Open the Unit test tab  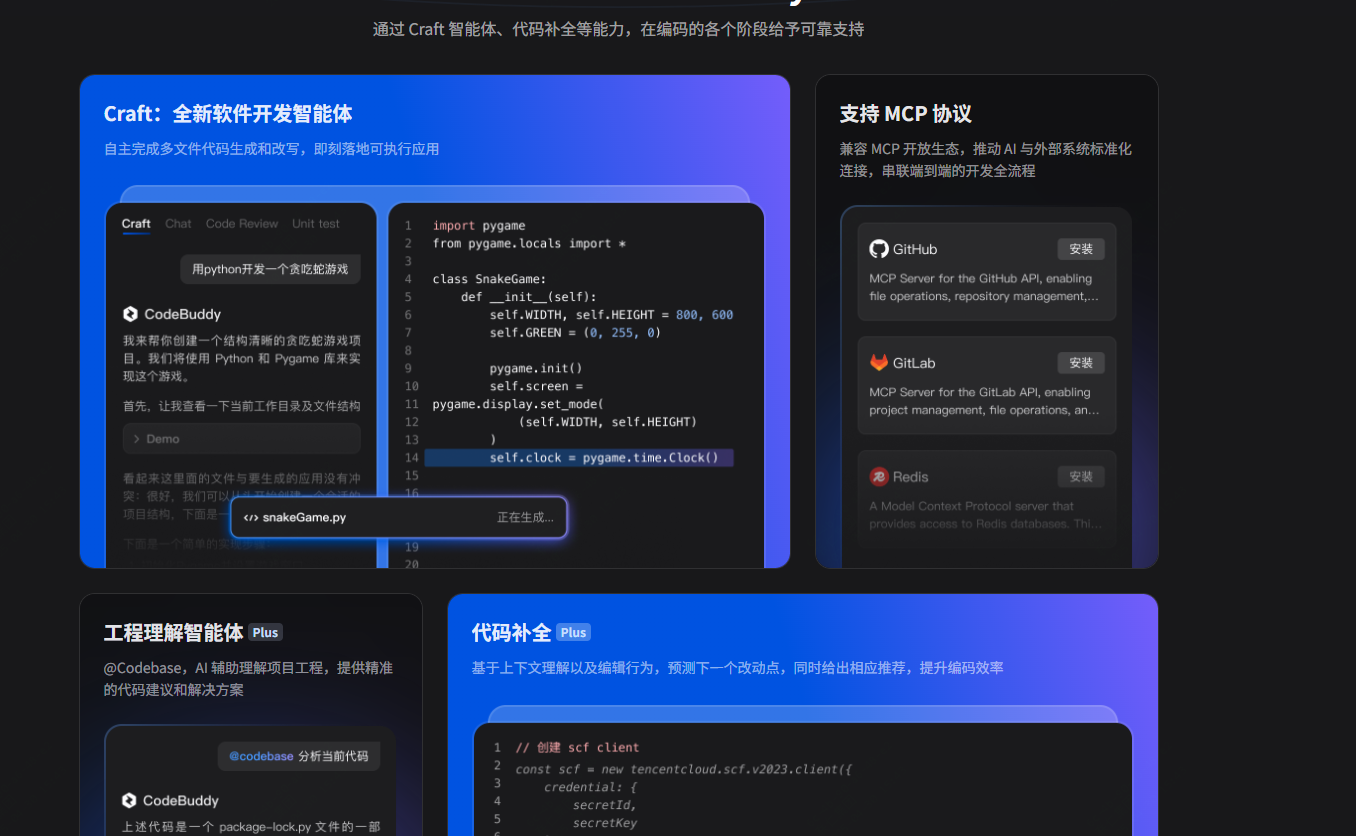tap(316, 224)
